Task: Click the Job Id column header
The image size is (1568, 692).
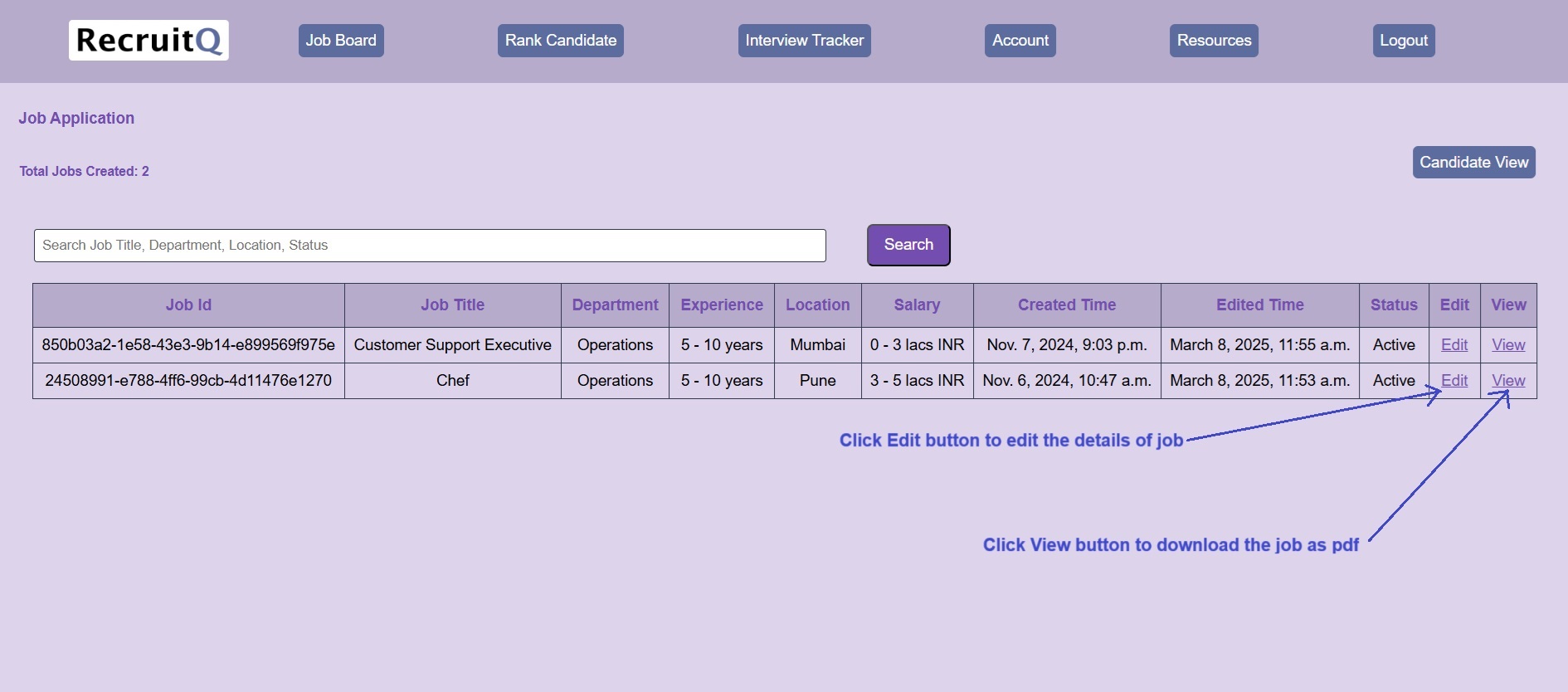Action: pyautogui.click(x=188, y=305)
